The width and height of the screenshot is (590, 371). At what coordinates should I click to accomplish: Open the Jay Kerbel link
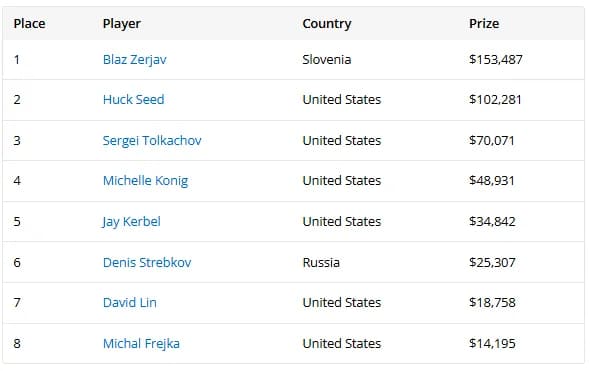pos(131,222)
